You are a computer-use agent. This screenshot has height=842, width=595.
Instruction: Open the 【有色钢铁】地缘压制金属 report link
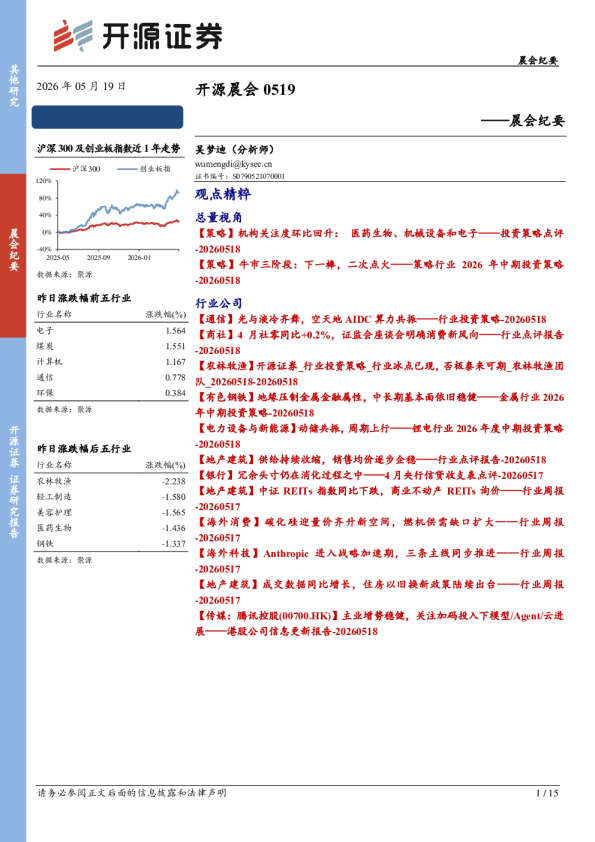click(x=380, y=405)
